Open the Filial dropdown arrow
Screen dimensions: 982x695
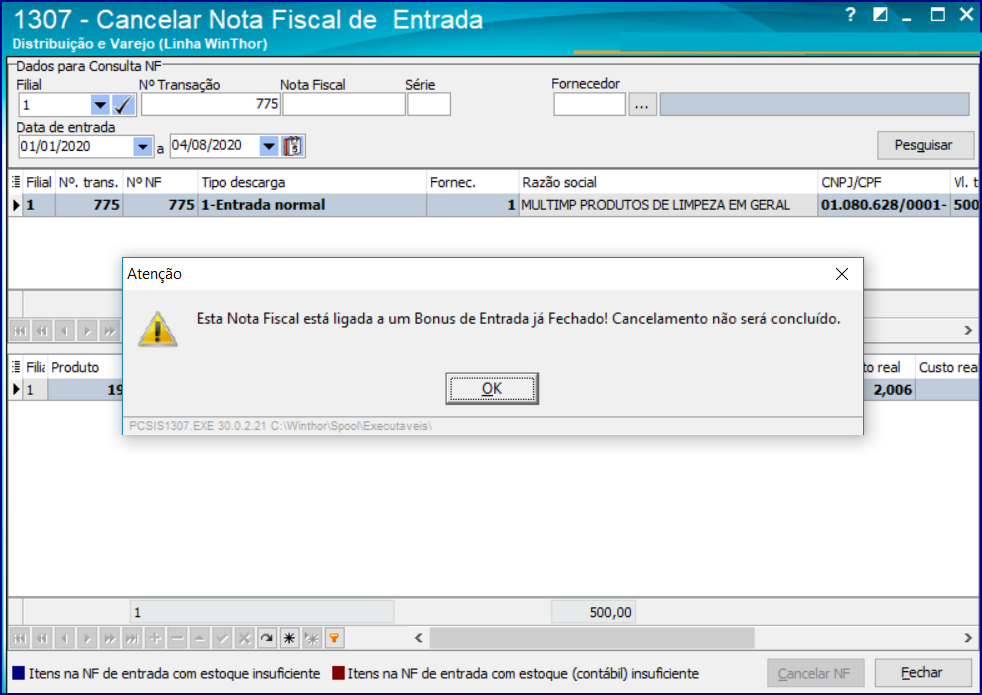tap(100, 105)
